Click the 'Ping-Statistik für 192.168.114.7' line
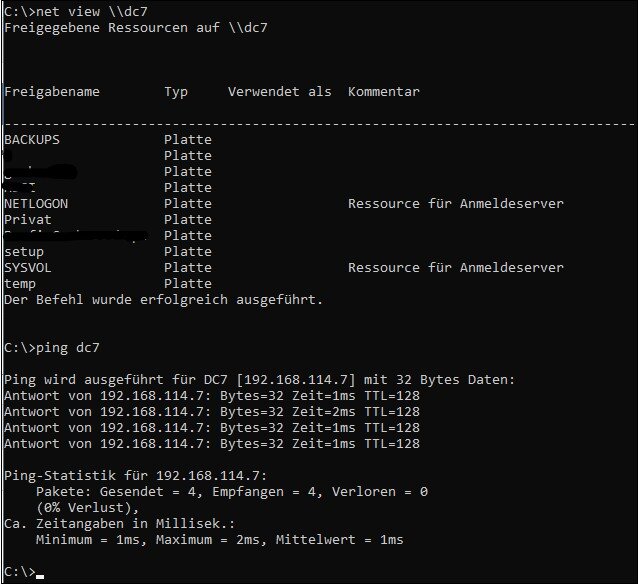Screen dimensions: 638x584 point(135,476)
